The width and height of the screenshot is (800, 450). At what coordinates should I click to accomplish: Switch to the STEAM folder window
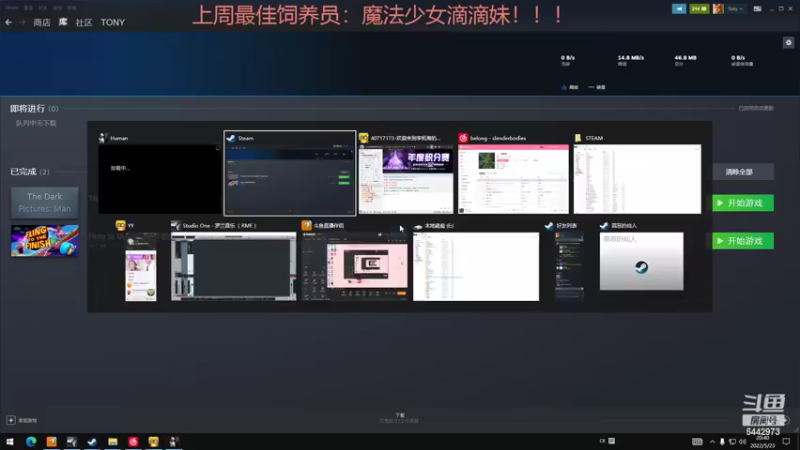[x=637, y=179]
